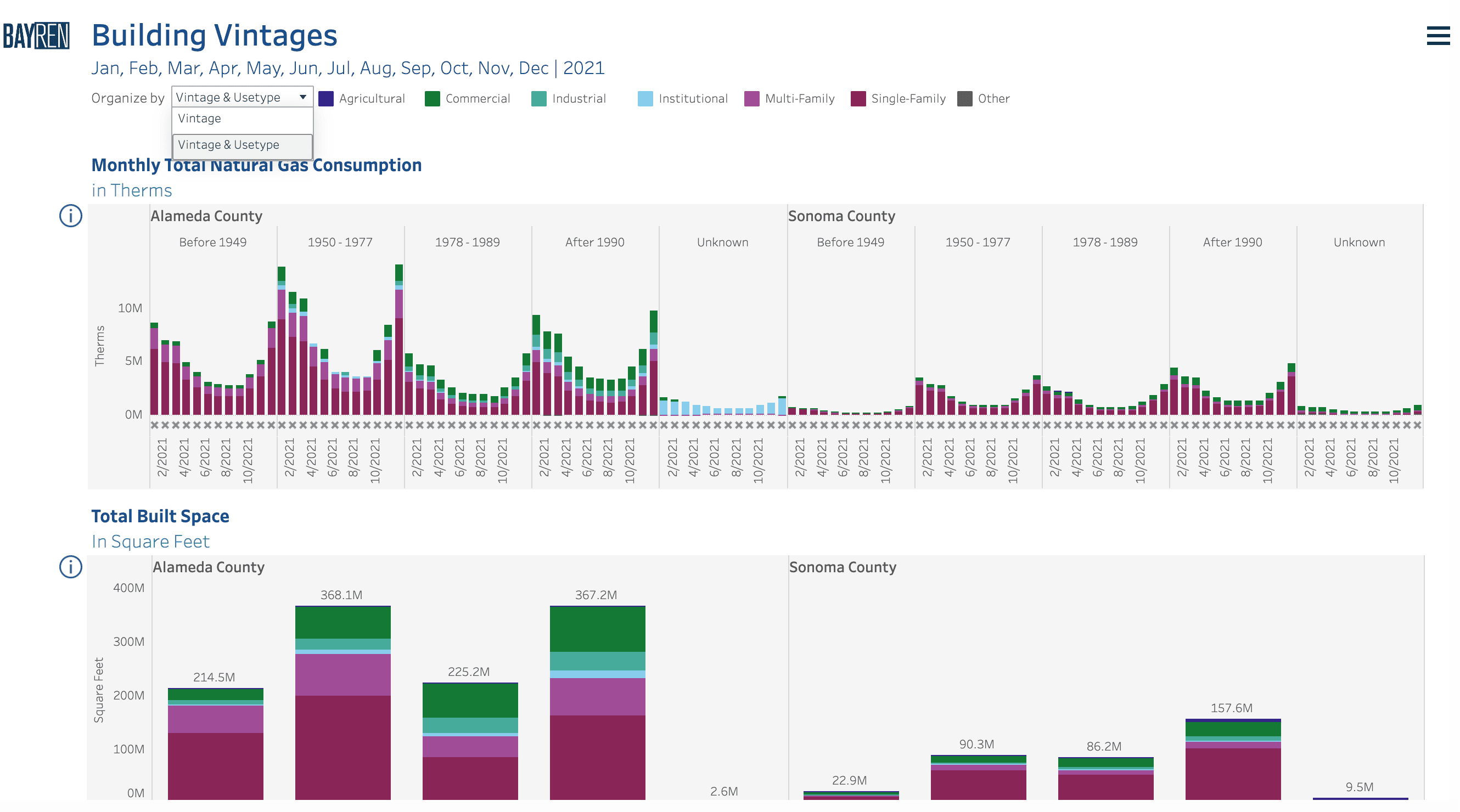Click tallest December bar in Alameda 1950 - 1977
This screenshot has height=812, width=1460.
click(398, 340)
